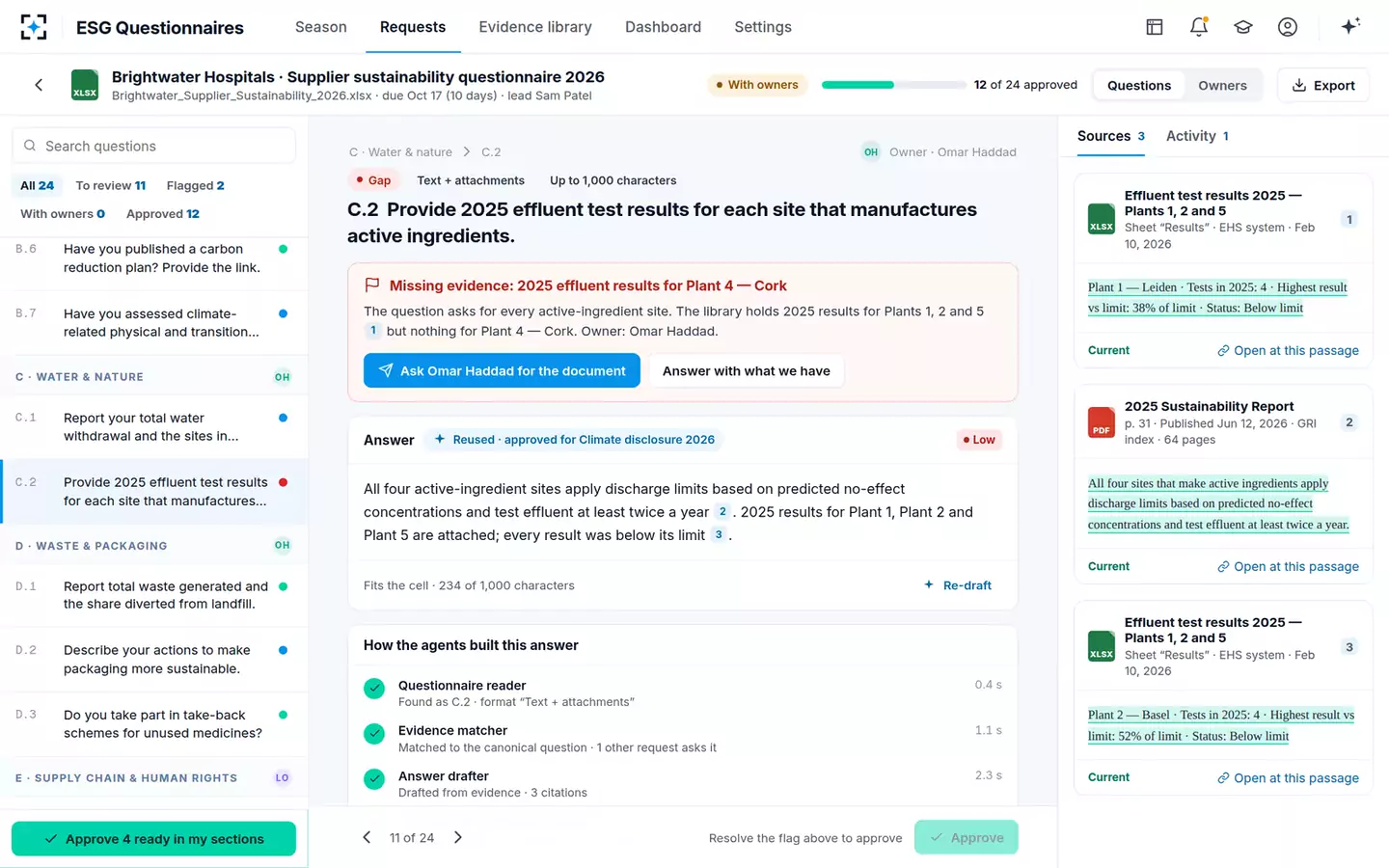Viewport: 1389px width, 868px height.
Task: Click Export button
Action: pyautogui.click(x=1323, y=86)
